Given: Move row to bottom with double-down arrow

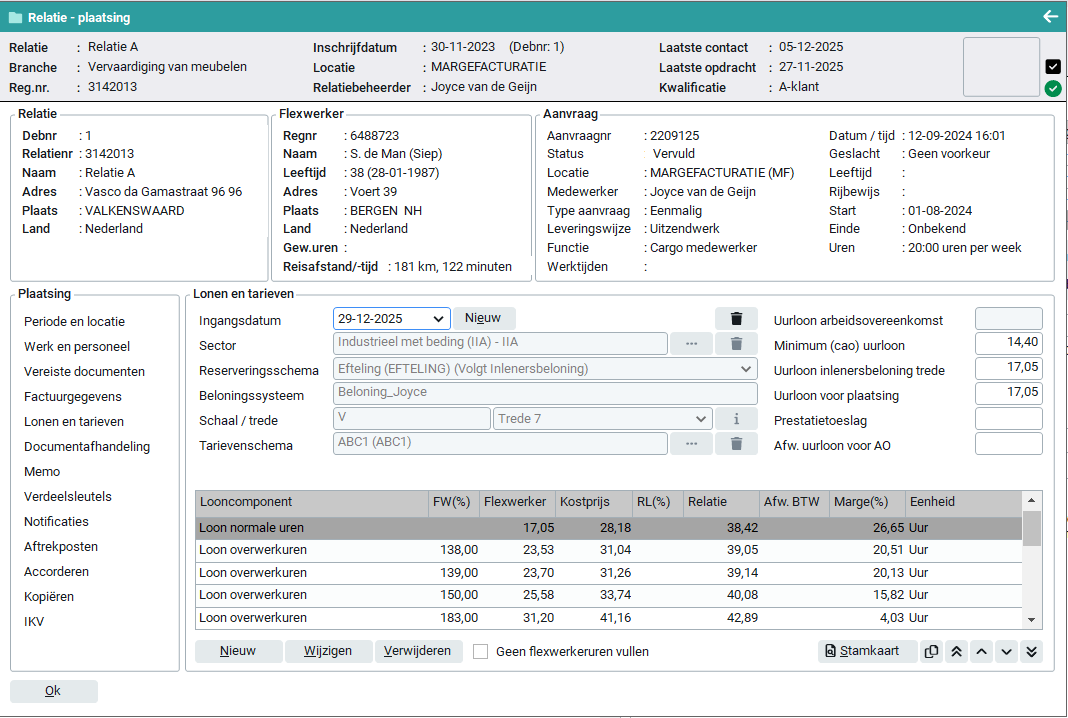Looking at the screenshot, I should 1032,651.
